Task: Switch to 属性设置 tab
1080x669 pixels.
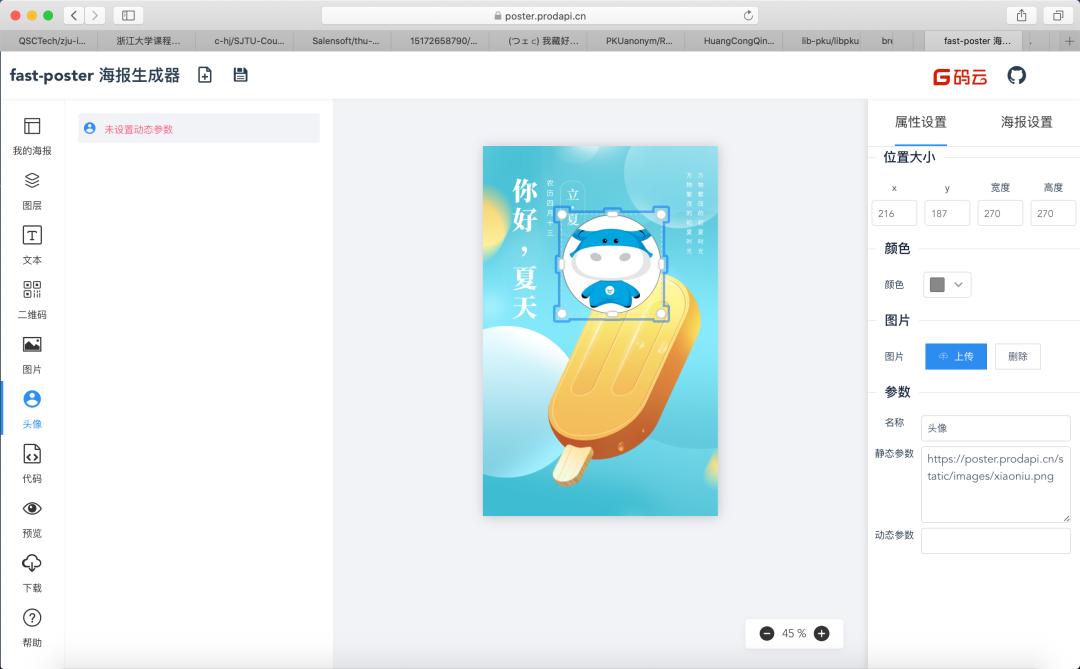Action: pos(920,122)
